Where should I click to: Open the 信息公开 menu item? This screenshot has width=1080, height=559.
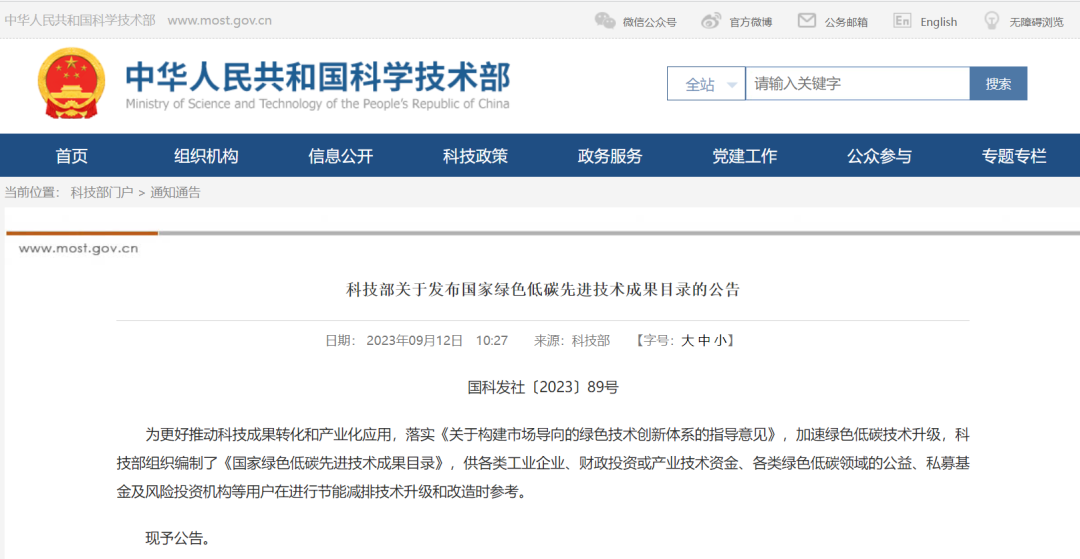coord(340,156)
